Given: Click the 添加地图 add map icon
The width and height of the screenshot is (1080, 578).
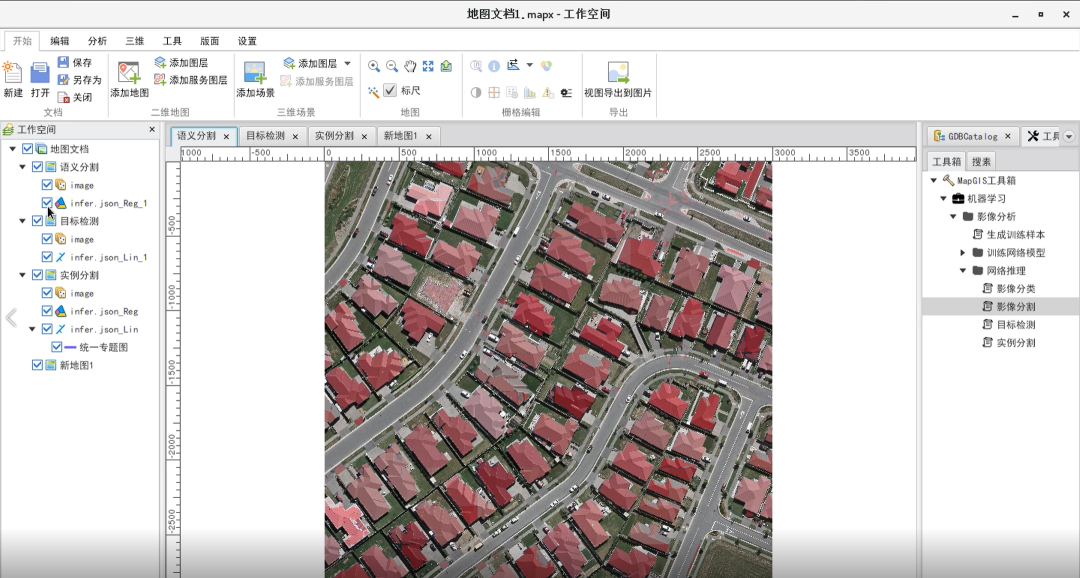Looking at the screenshot, I should 129,72.
